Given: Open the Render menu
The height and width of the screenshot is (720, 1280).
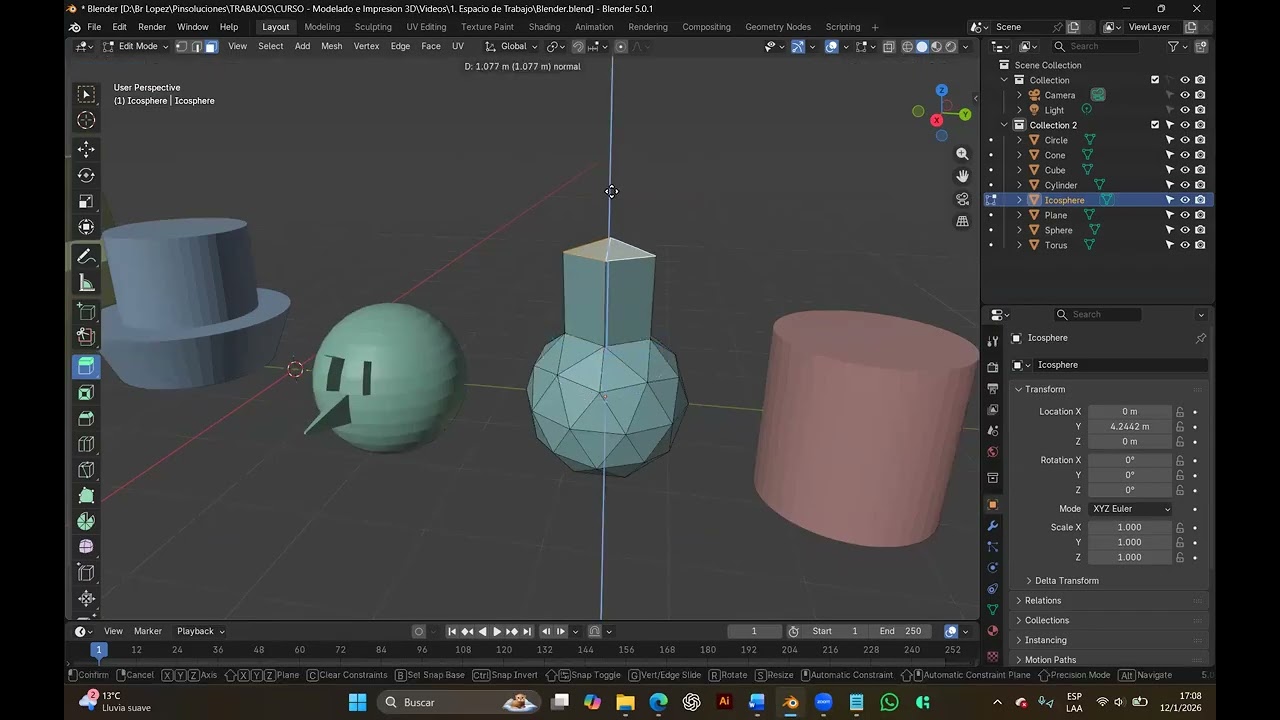Looking at the screenshot, I should [152, 27].
